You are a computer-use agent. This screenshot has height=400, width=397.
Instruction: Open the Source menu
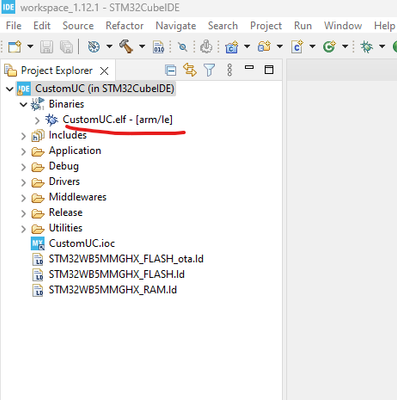(x=78, y=26)
